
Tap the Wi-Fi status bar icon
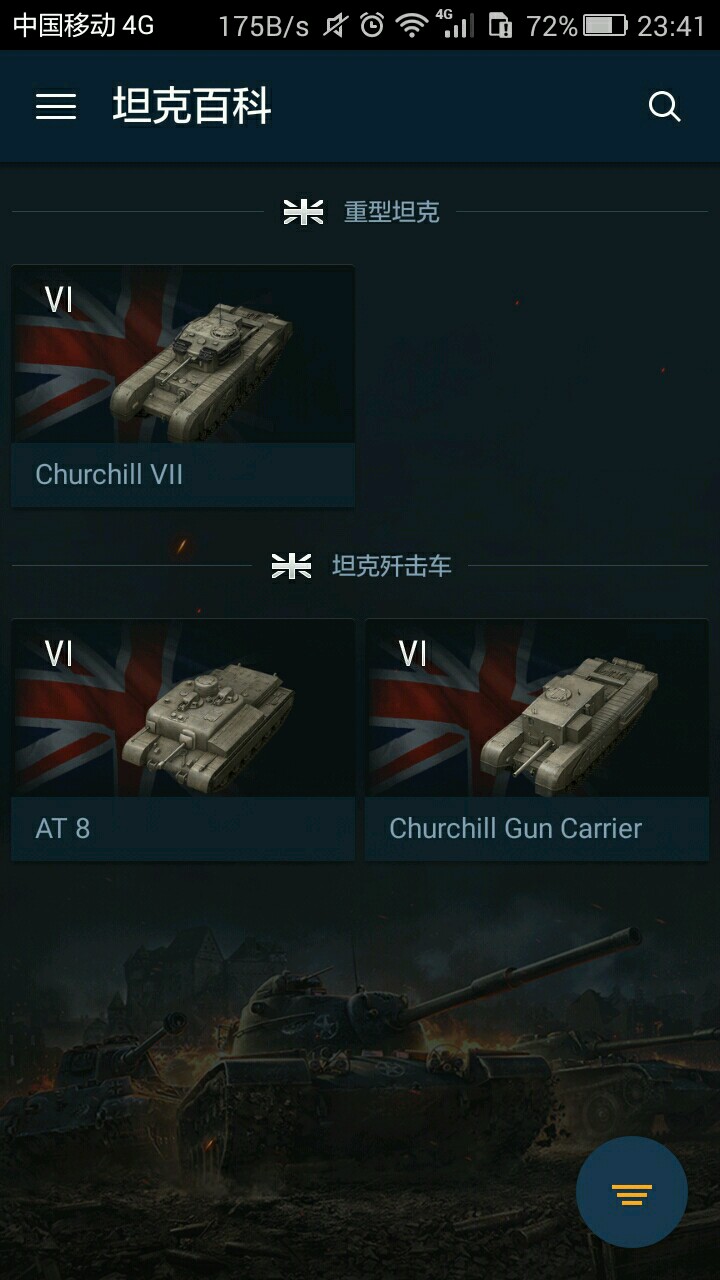point(411,25)
